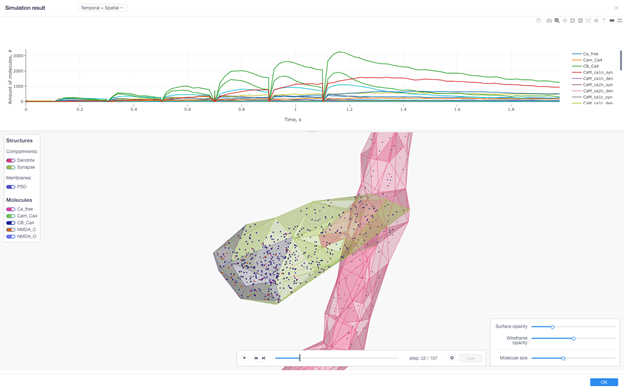624x390 pixels.
Task: Click the Structures panel heading
Action: point(20,141)
